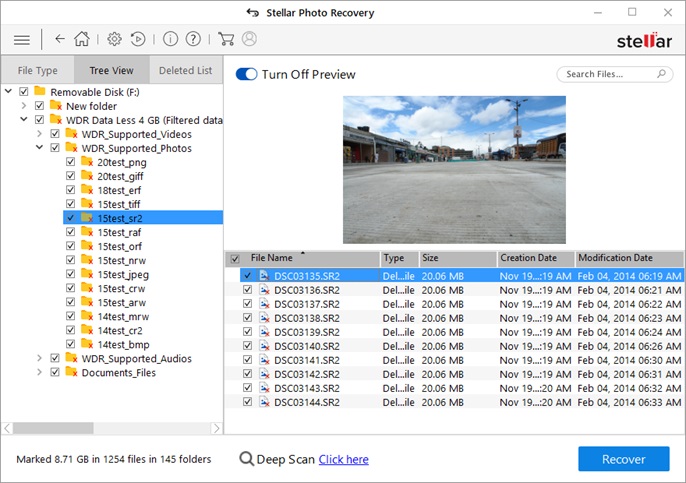Click the street photo preview image
The image size is (686, 483).
(454, 170)
